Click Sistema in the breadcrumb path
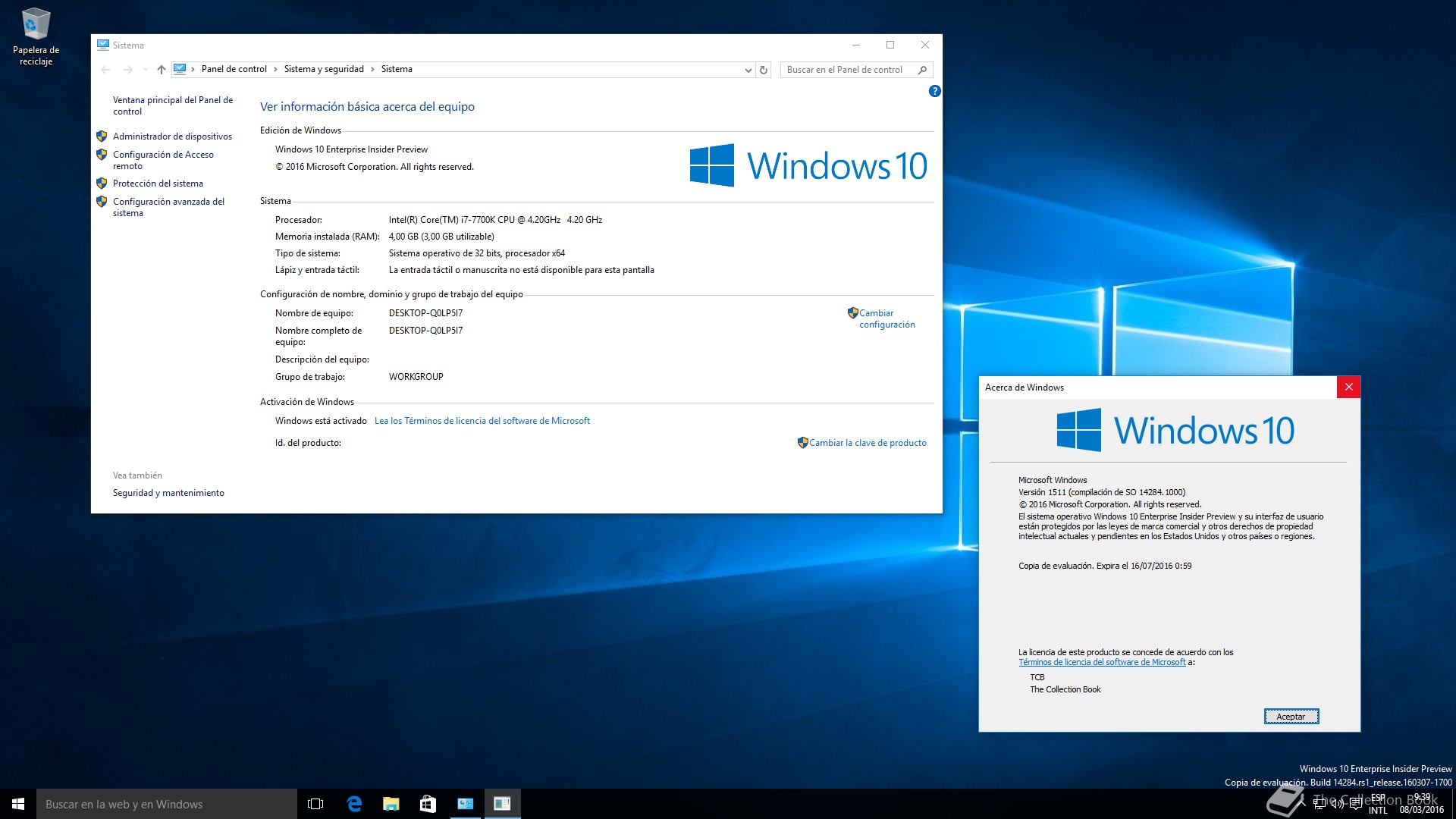Image resolution: width=1456 pixels, height=819 pixels. click(x=397, y=69)
